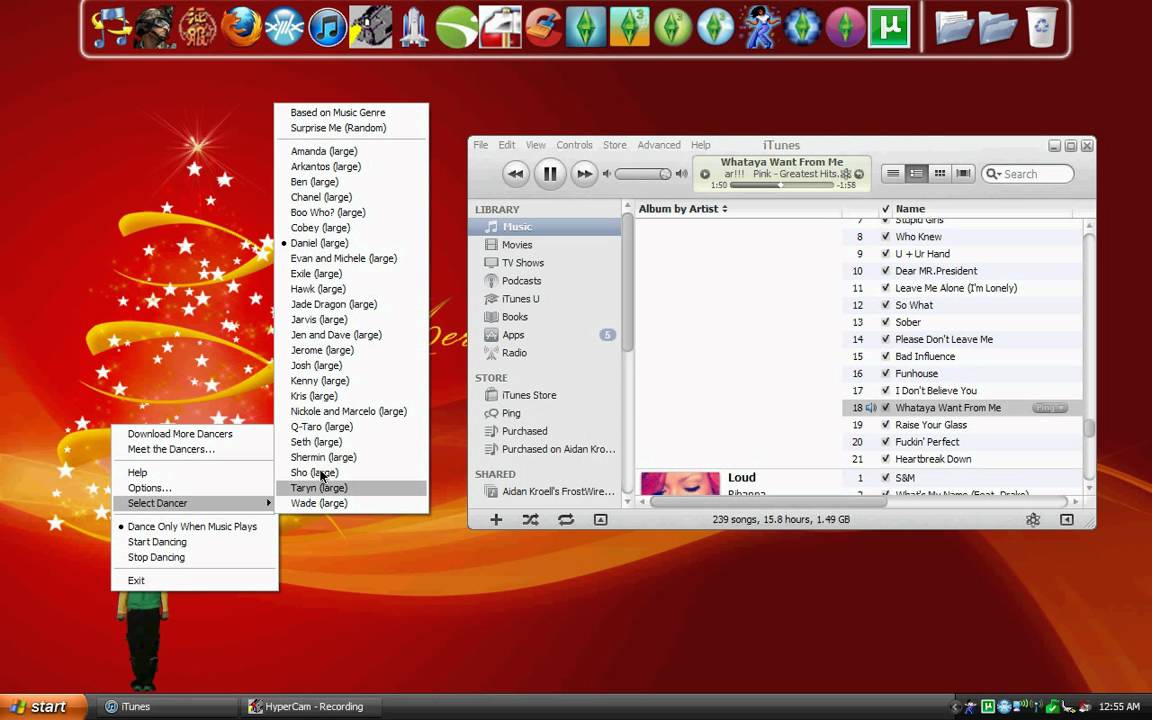Select Based on Music Genre option
Image resolution: width=1152 pixels, height=720 pixels.
(351, 112)
